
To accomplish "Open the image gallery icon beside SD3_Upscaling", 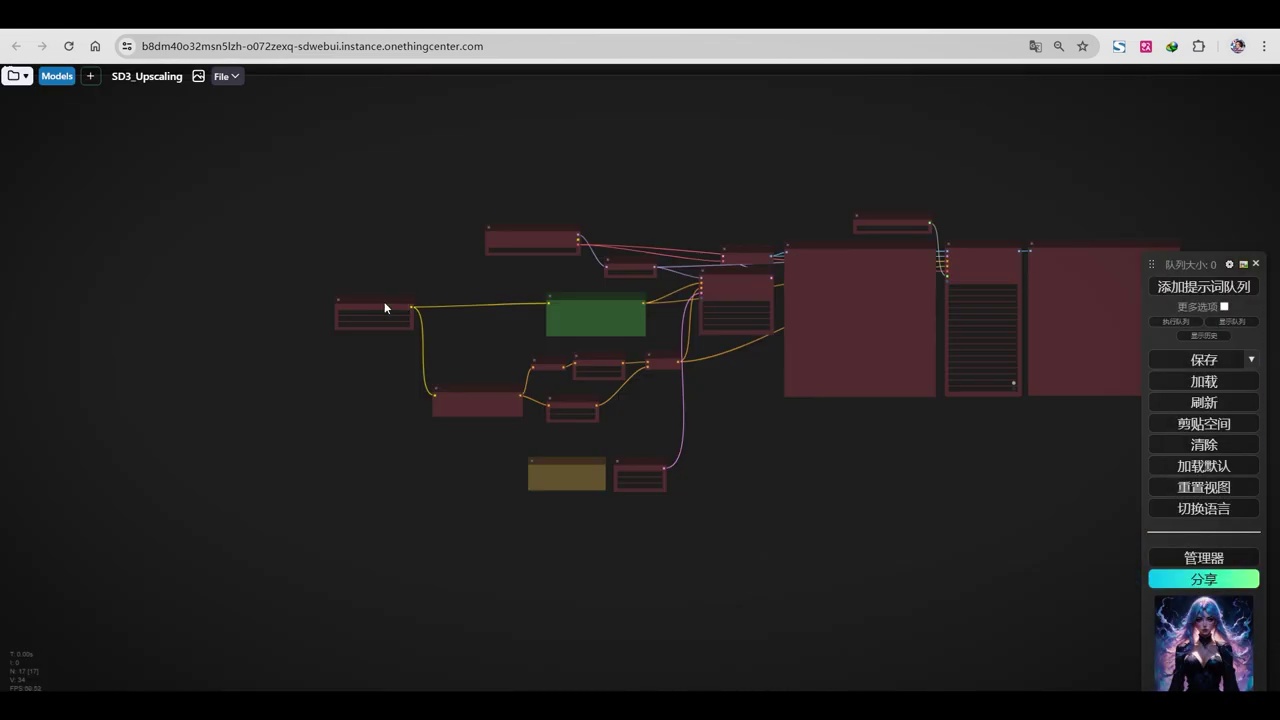I will click(198, 76).
